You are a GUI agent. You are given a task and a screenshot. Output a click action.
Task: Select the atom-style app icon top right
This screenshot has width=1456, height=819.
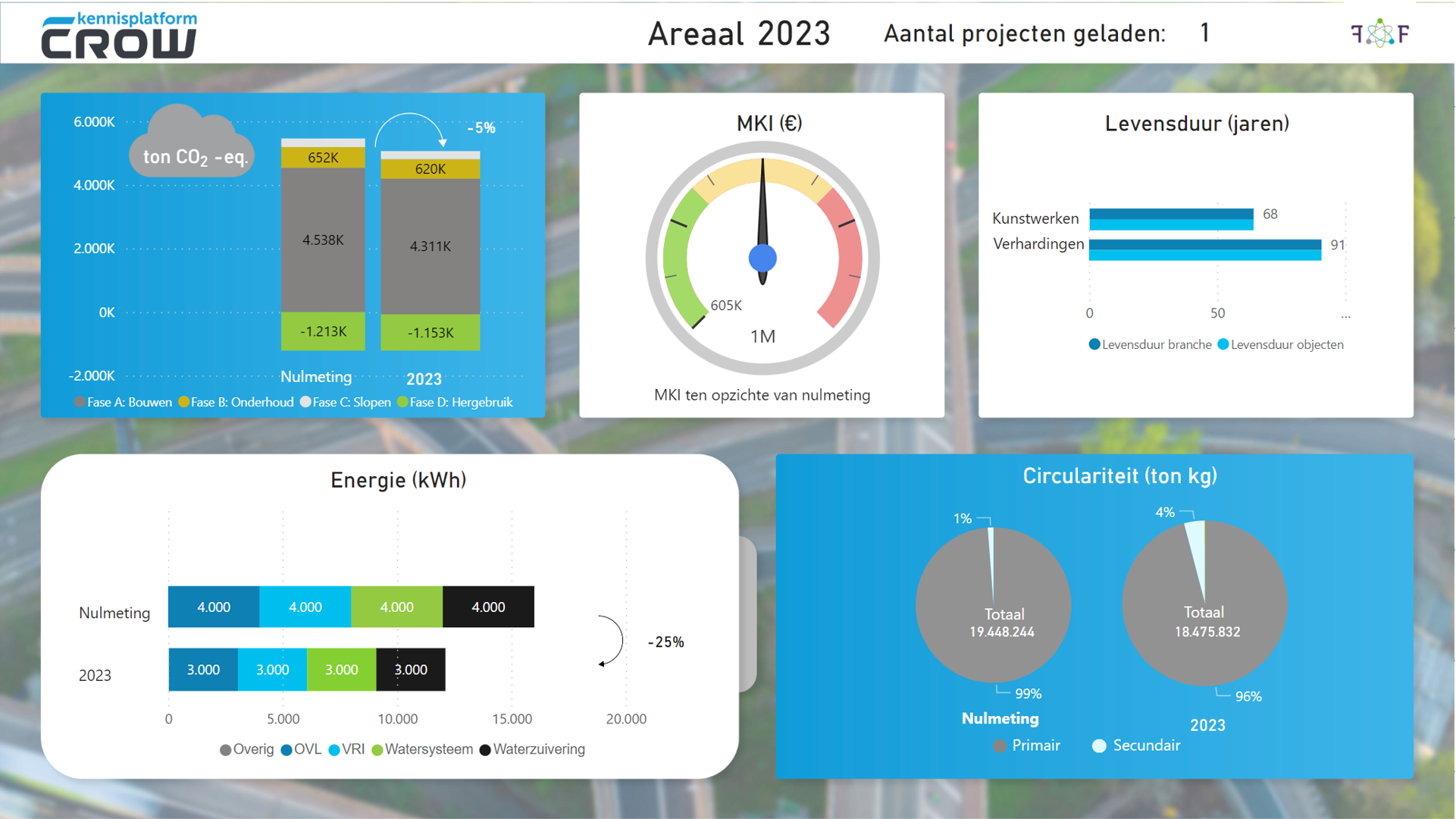[1380, 33]
